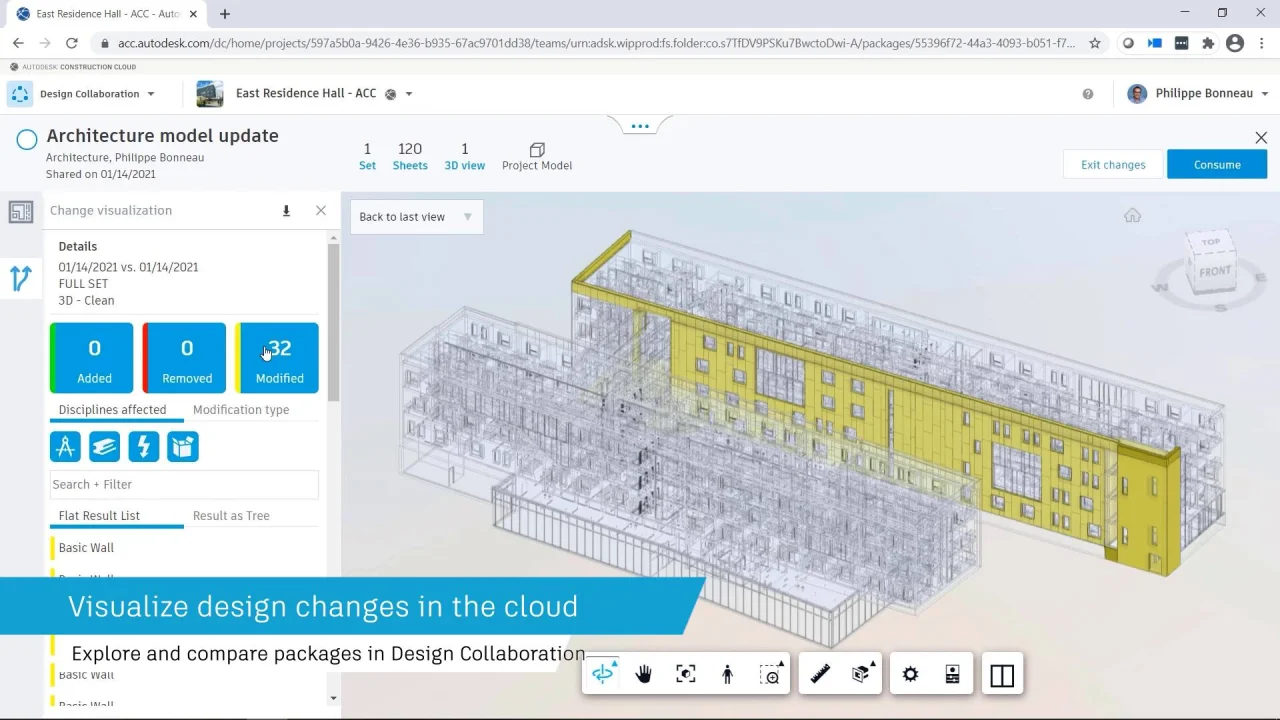Switch to the Modification type tab
The image size is (1280, 720).
click(x=241, y=410)
